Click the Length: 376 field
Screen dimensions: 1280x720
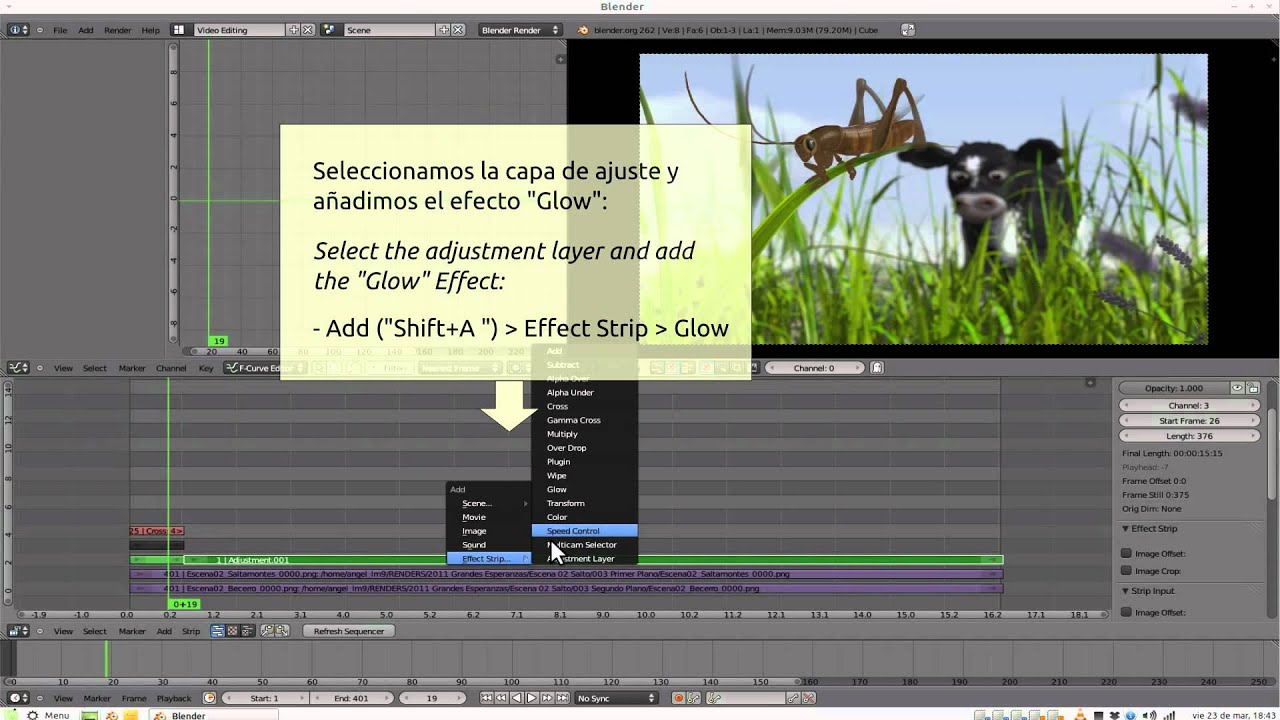coord(1189,436)
